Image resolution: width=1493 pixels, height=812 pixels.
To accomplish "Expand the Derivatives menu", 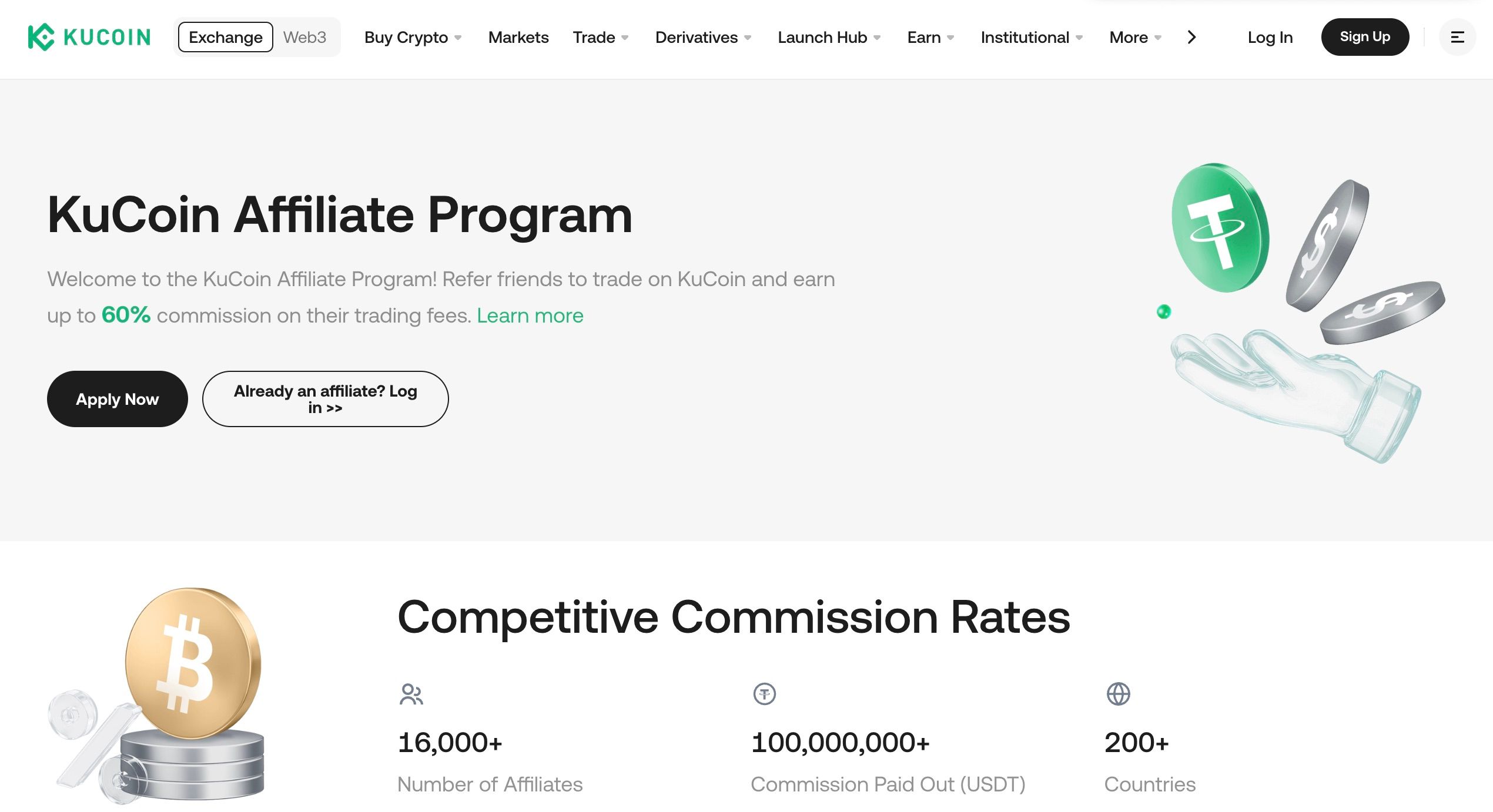I will point(697,37).
